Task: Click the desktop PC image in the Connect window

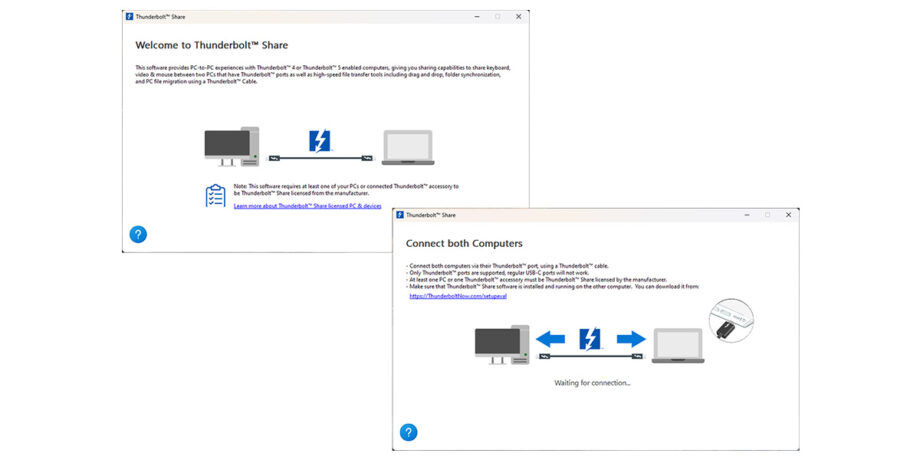Action: coord(501,345)
